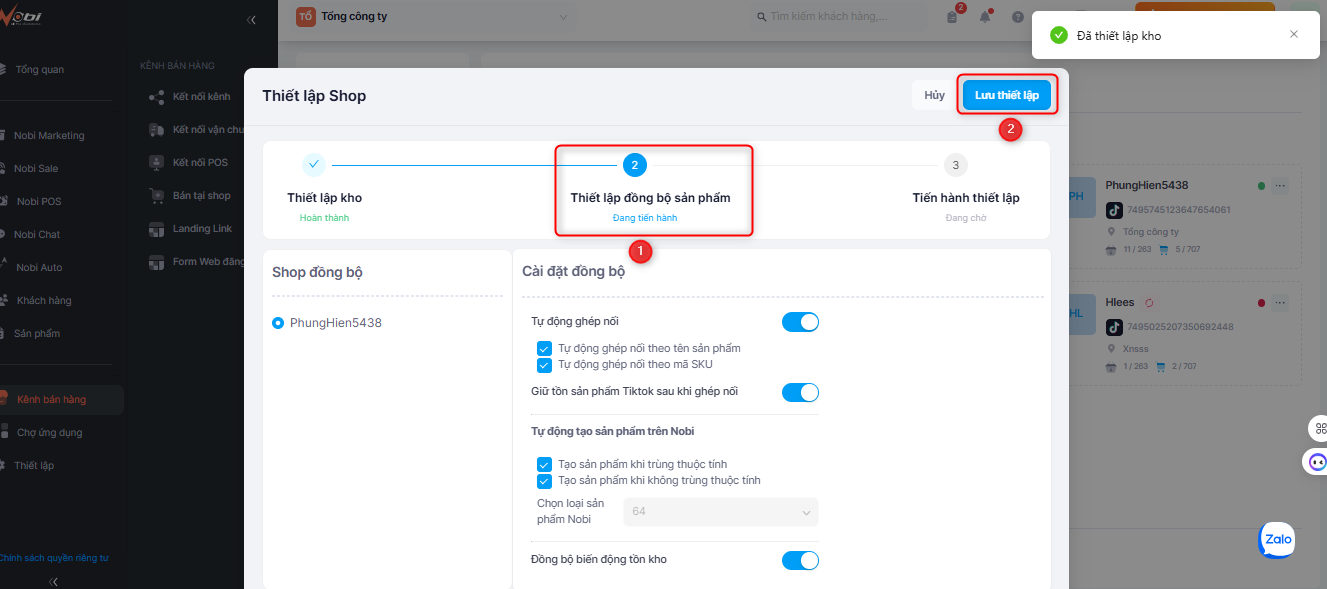
Task: Toggle Đồng bộ biến động tồn kho switch
Action: (x=800, y=560)
